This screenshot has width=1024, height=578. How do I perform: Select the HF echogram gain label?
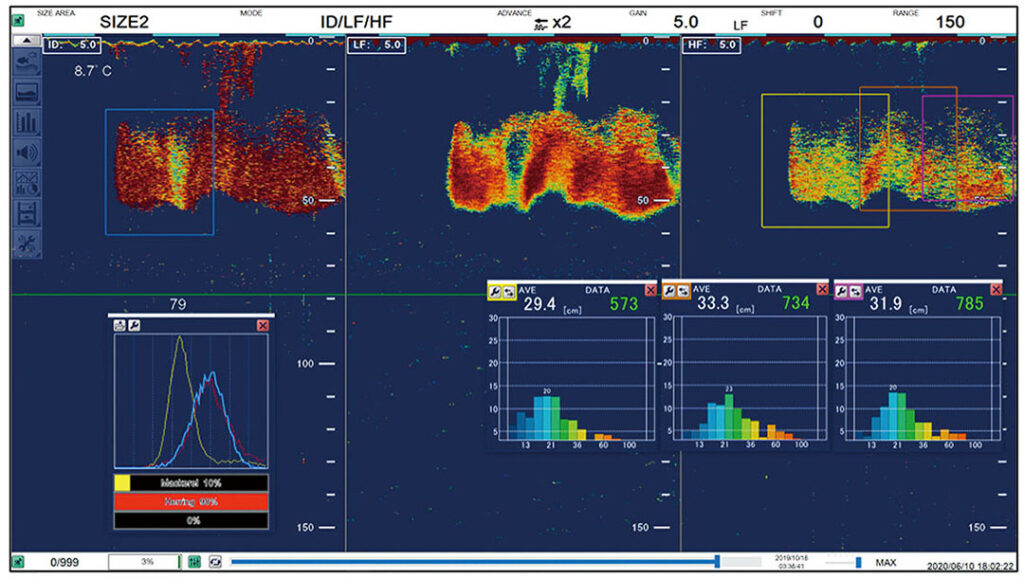[711, 45]
